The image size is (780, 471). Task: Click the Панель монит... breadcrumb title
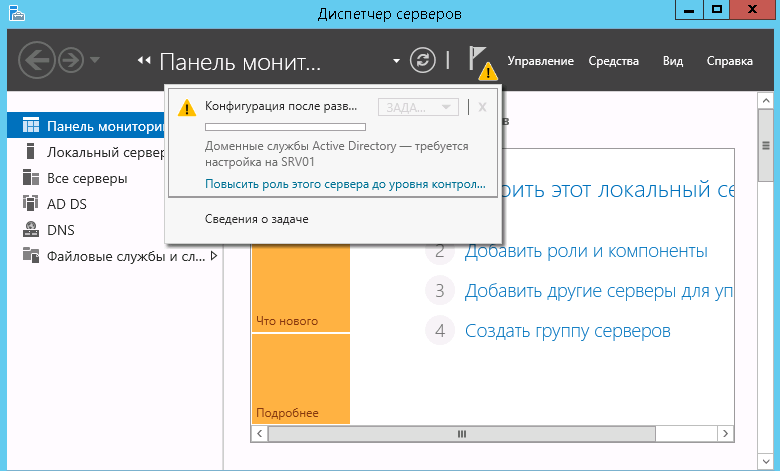pos(240,62)
